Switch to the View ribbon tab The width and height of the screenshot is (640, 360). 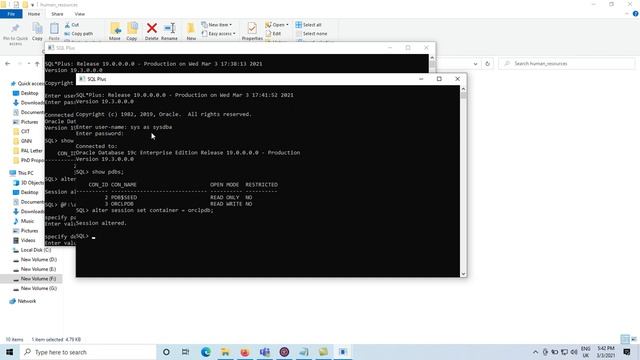[80, 14]
